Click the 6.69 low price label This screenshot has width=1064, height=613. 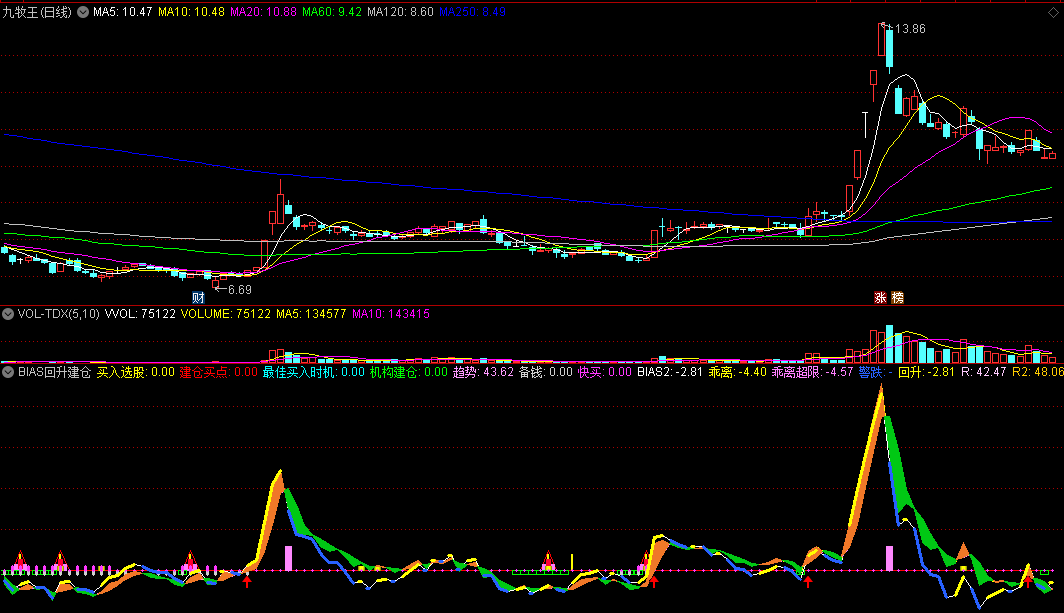pos(240,290)
